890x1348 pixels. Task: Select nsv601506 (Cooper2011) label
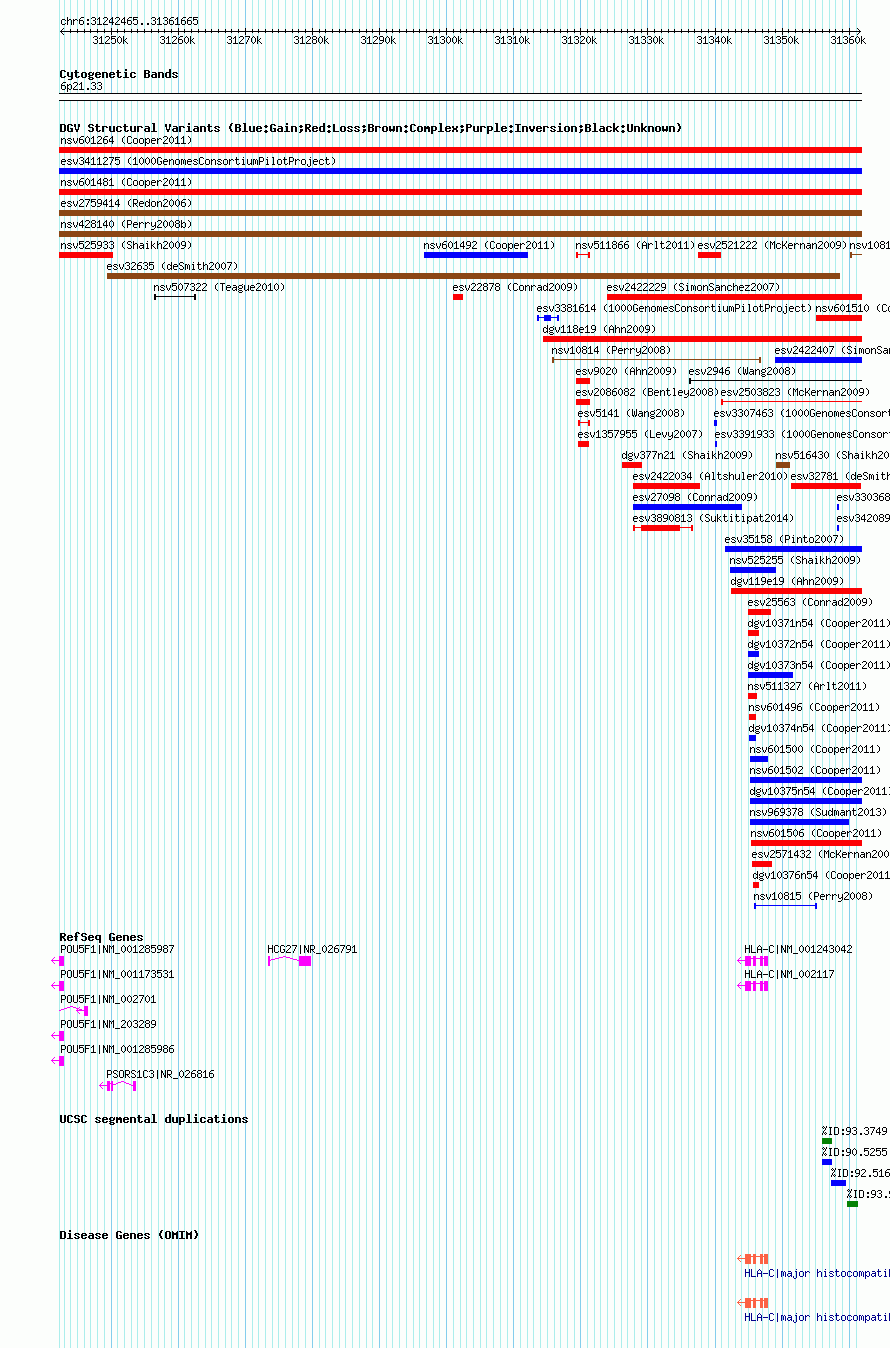(815, 833)
